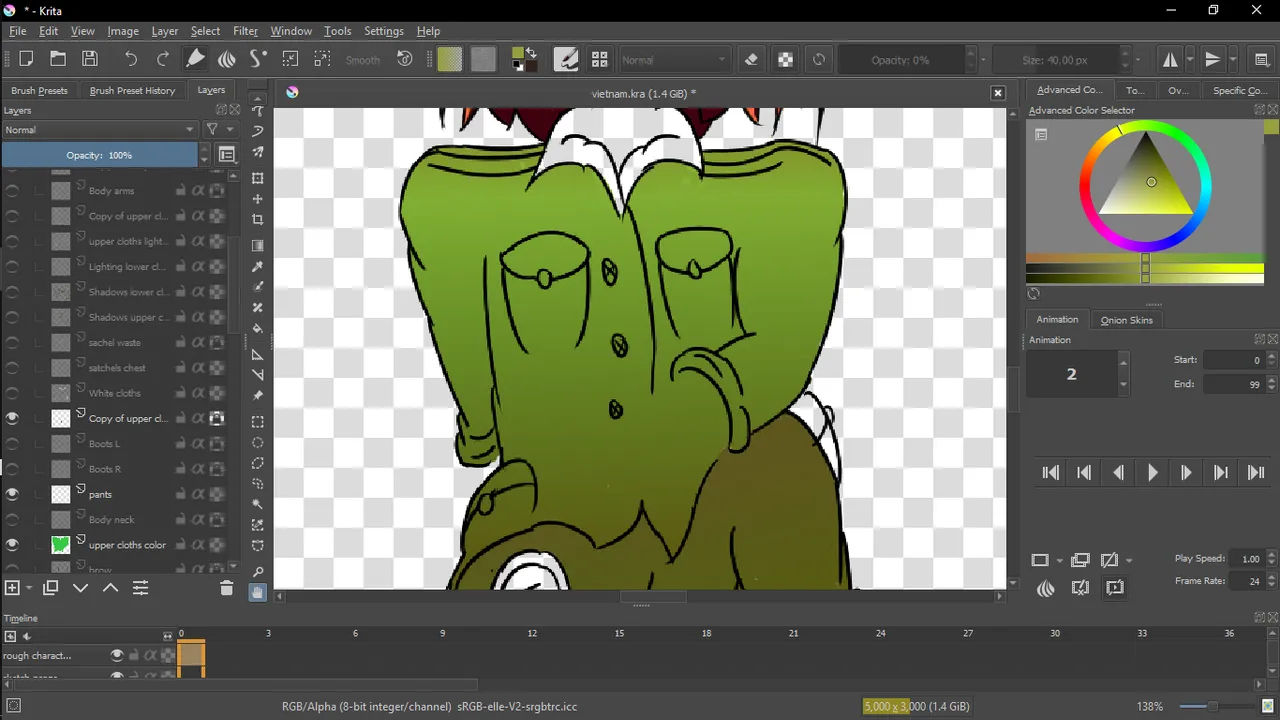Image resolution: width=1280 pixels, height=720 pixels.
Task: Open the brush editor settings
Action: click(x=566, y=59)
